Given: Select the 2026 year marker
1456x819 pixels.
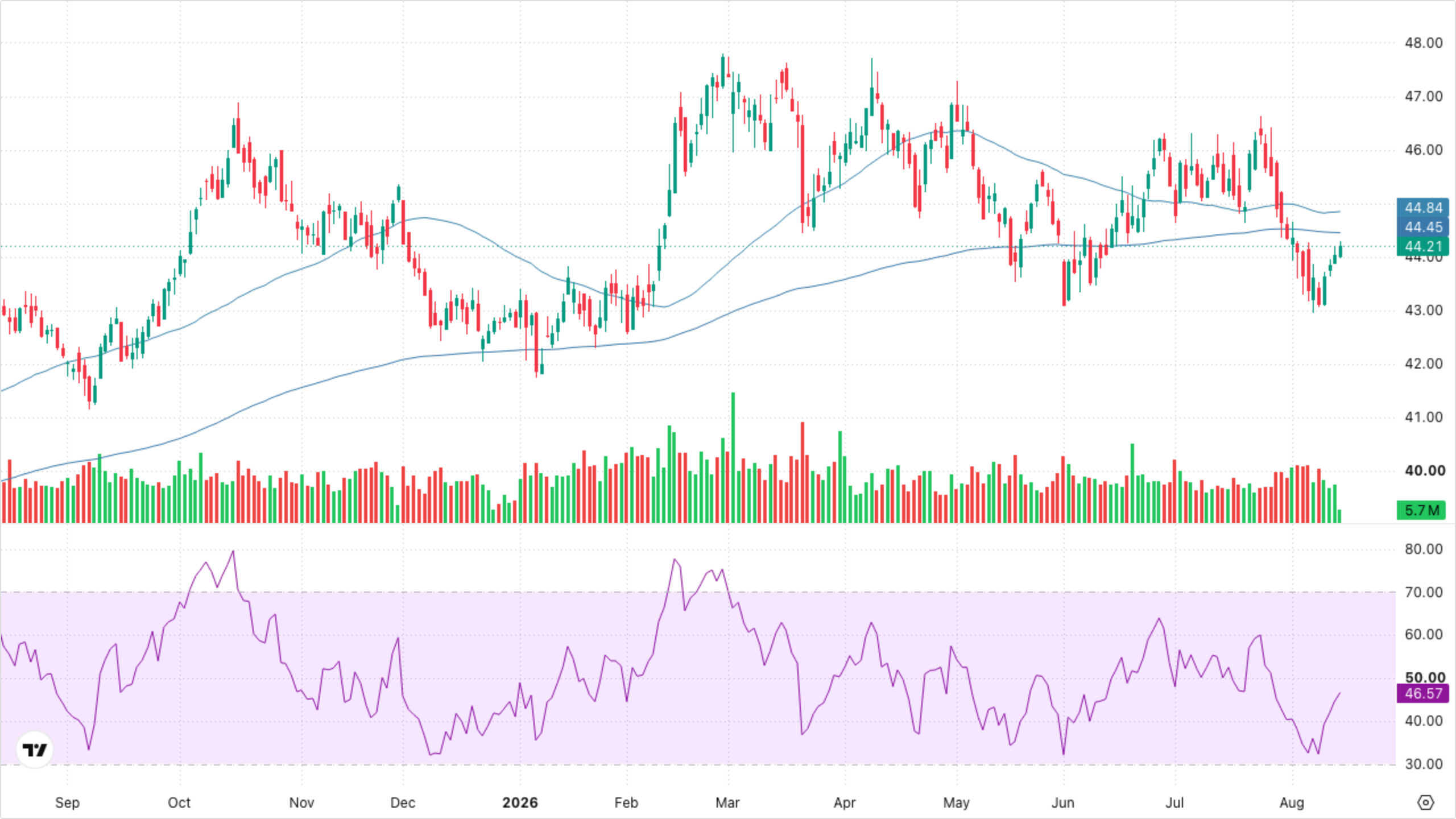Looking at the screenshot, I should point(520,803).
